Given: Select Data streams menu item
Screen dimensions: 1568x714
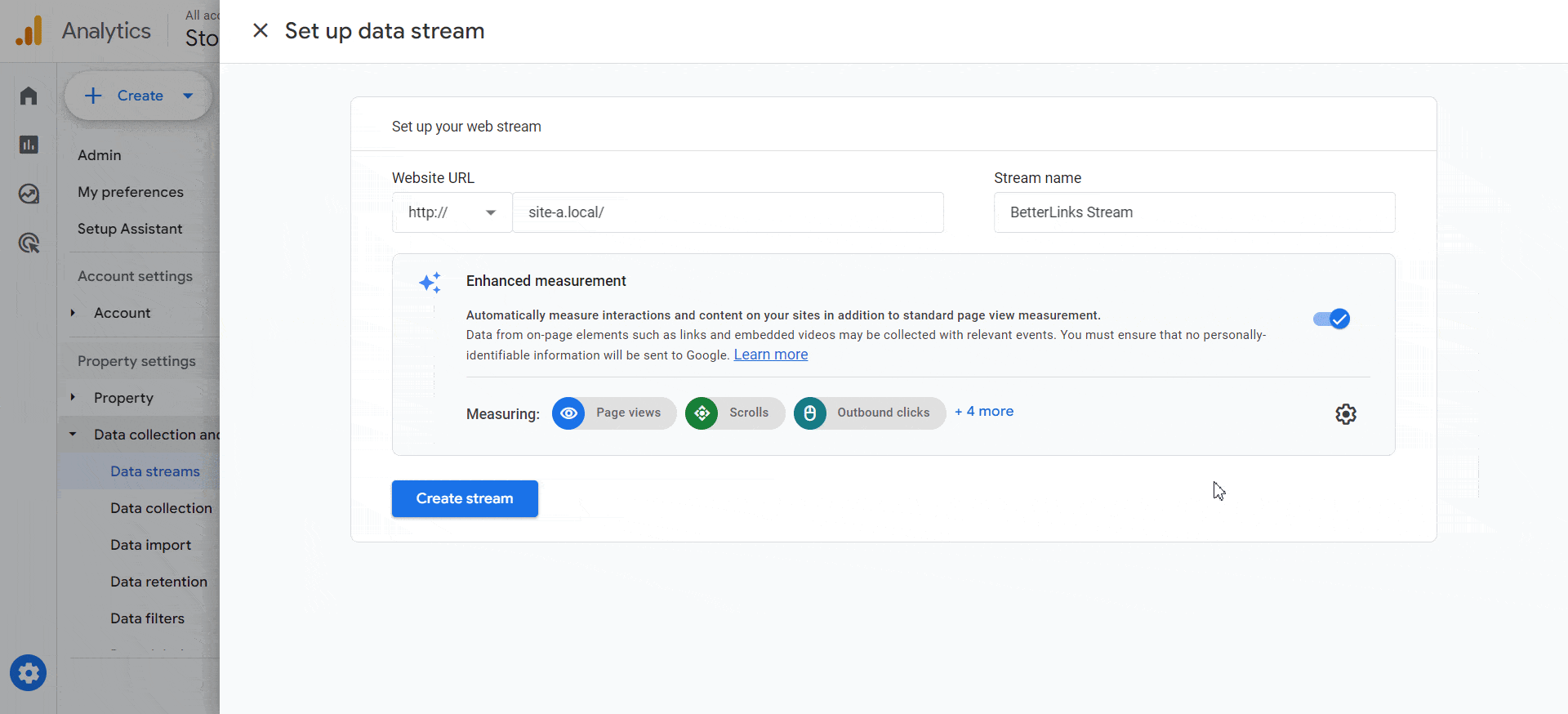Looking at the screenshot, I should [x=155, y=471].
